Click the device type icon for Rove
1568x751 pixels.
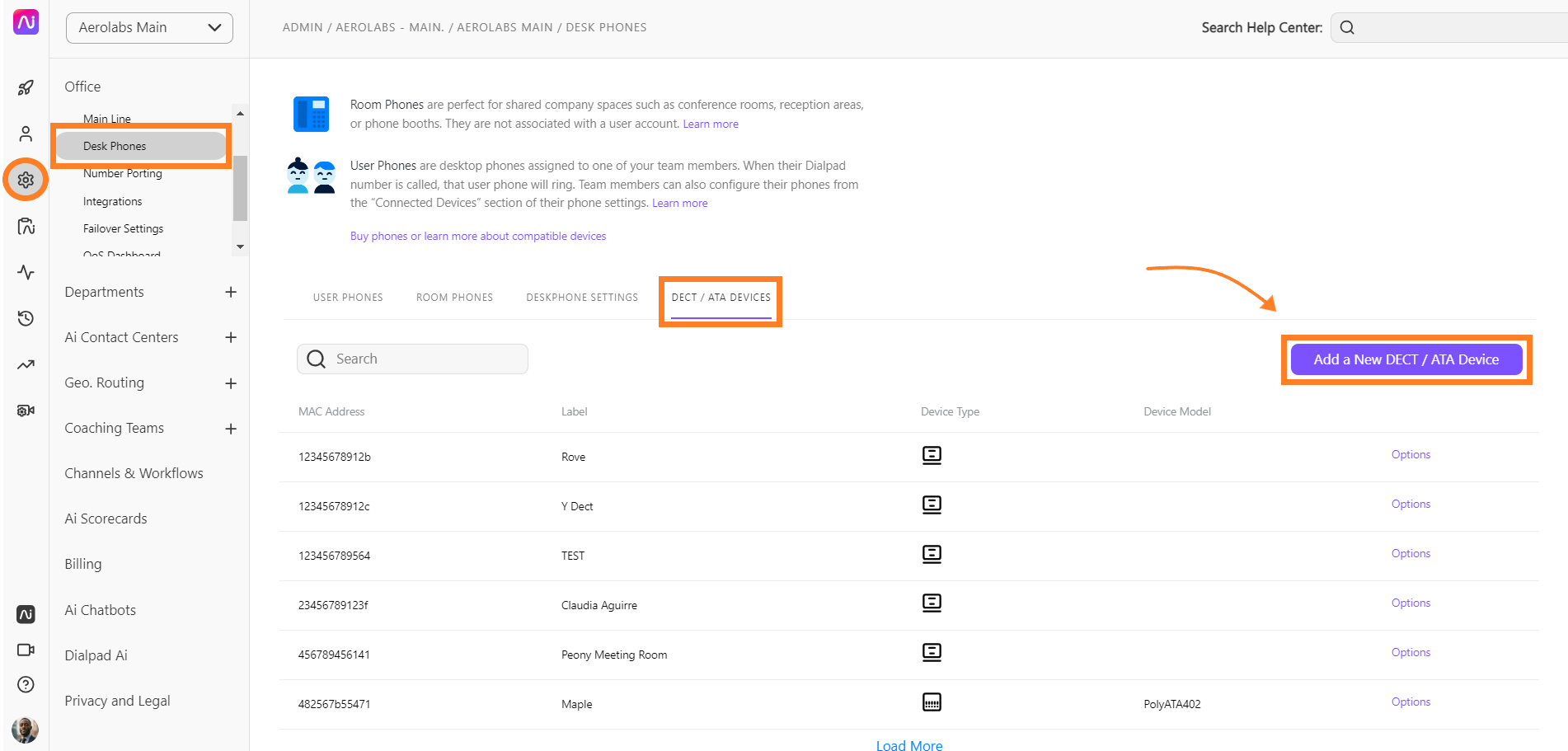pyautogui.click(x=932, y=455)
